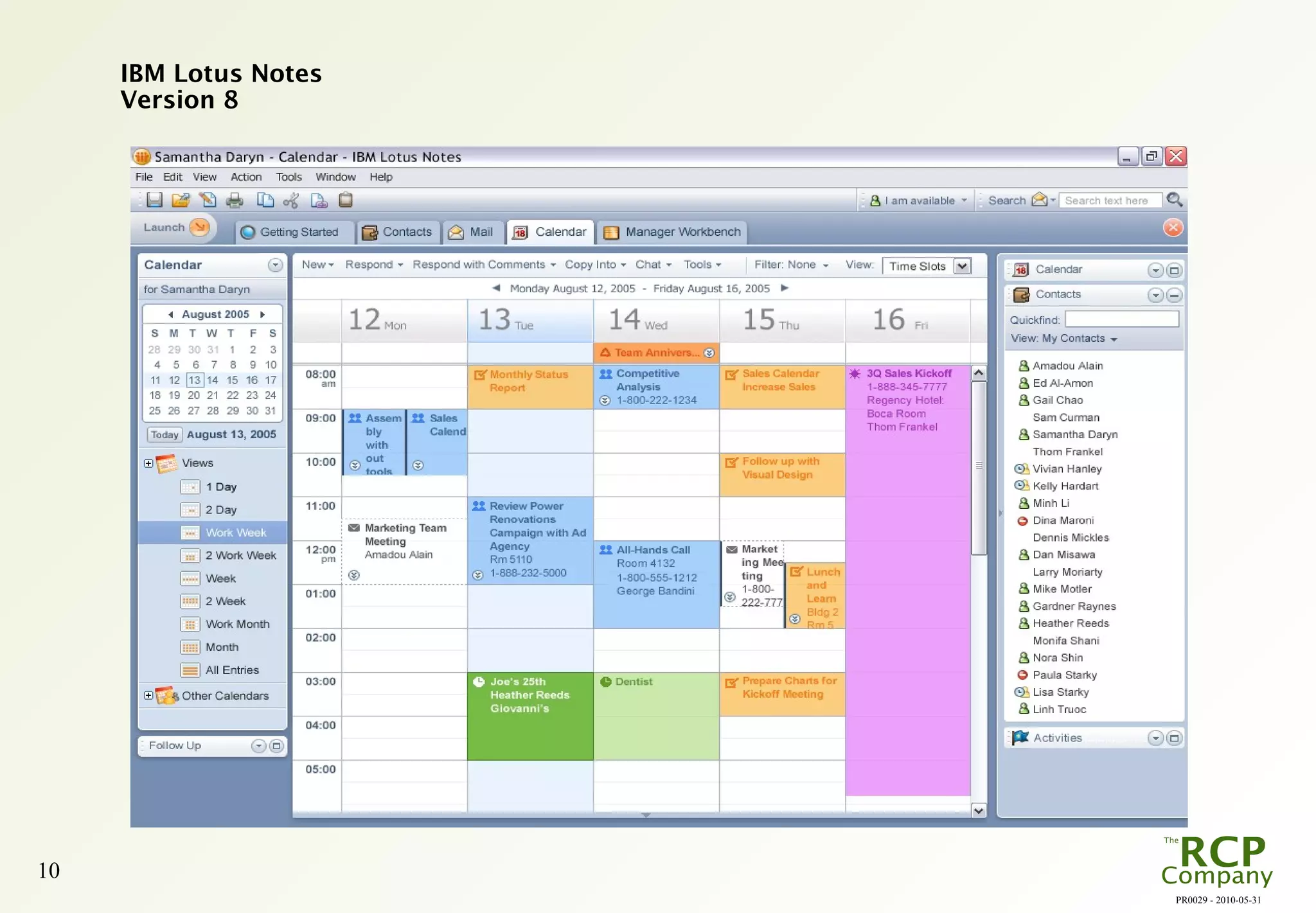This screenshot has width=1316, height=913.
Task: Click the Search text here field
Action: 1110,200
